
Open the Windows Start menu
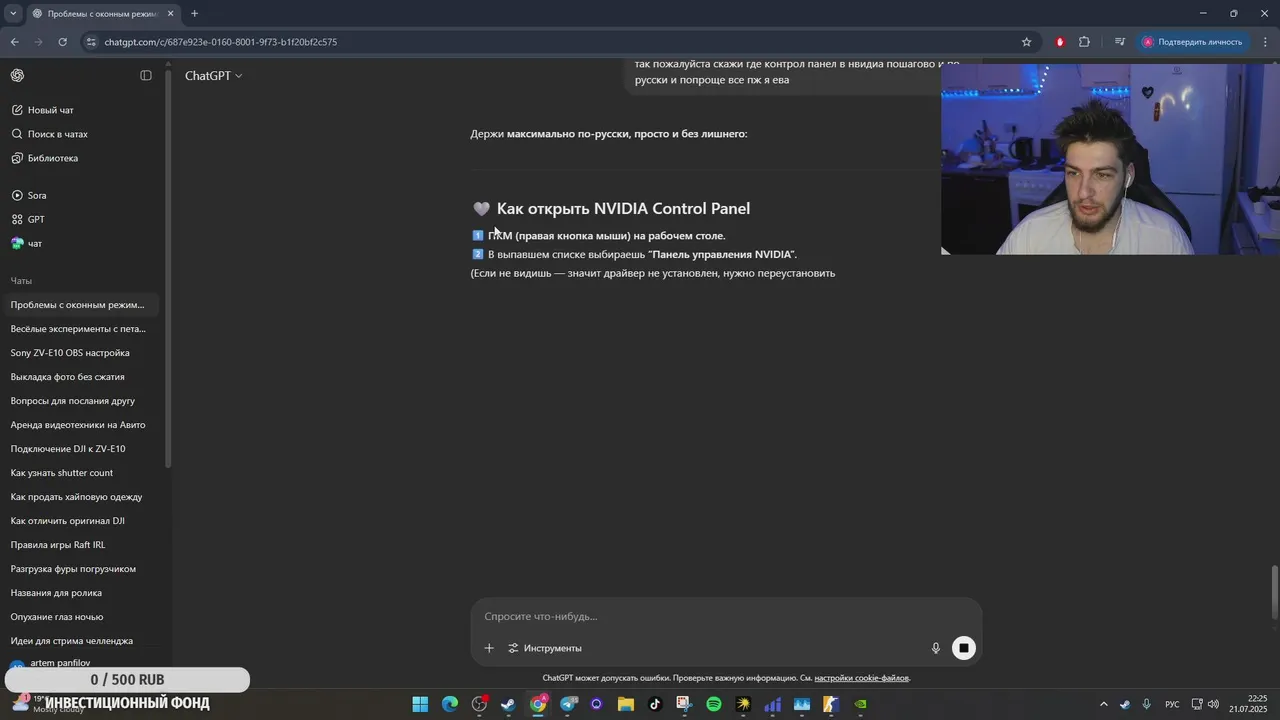point(420,704)
